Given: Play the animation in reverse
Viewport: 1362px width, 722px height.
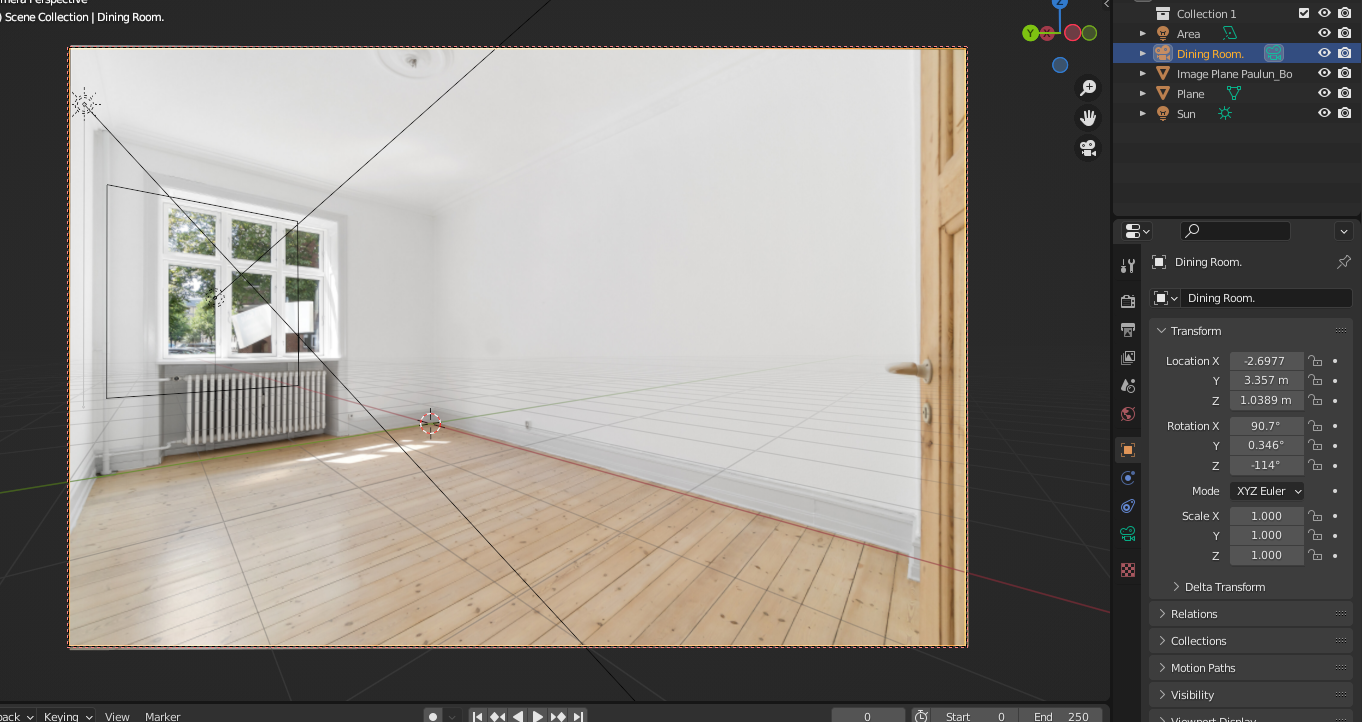Looking at the screenshot, I should pyautogui.click(x=517, y=716).
